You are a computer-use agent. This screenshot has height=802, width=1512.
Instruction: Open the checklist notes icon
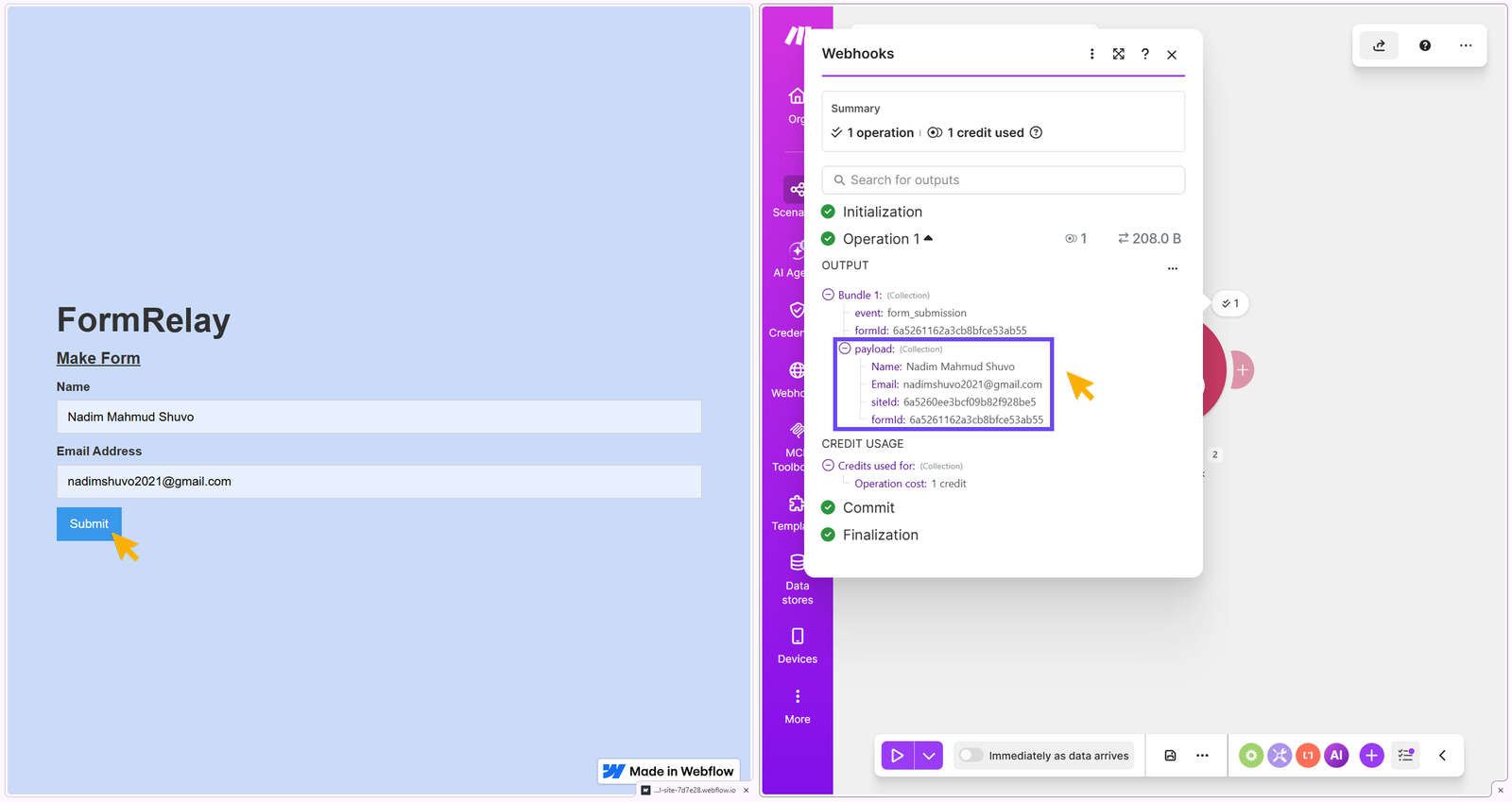tap(1406, 755)
